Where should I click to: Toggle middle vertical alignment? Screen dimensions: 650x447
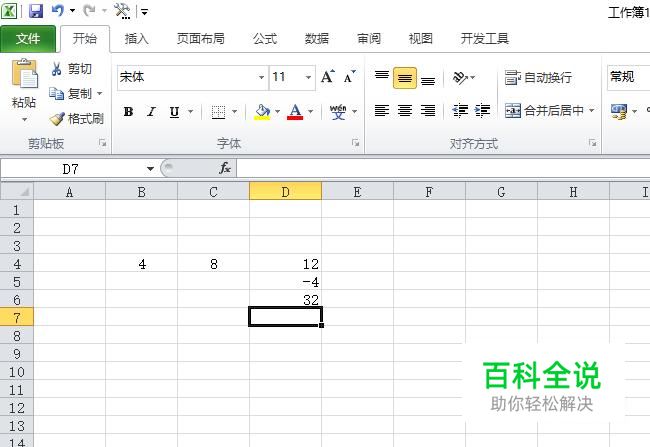pos(405,78)
